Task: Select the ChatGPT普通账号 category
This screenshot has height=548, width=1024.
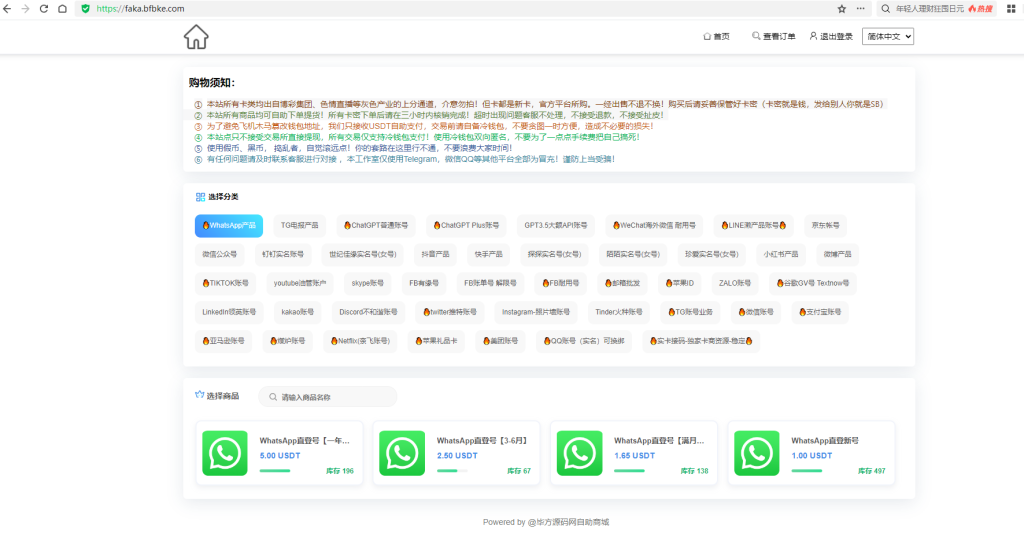Action: [x=376, y=225]
